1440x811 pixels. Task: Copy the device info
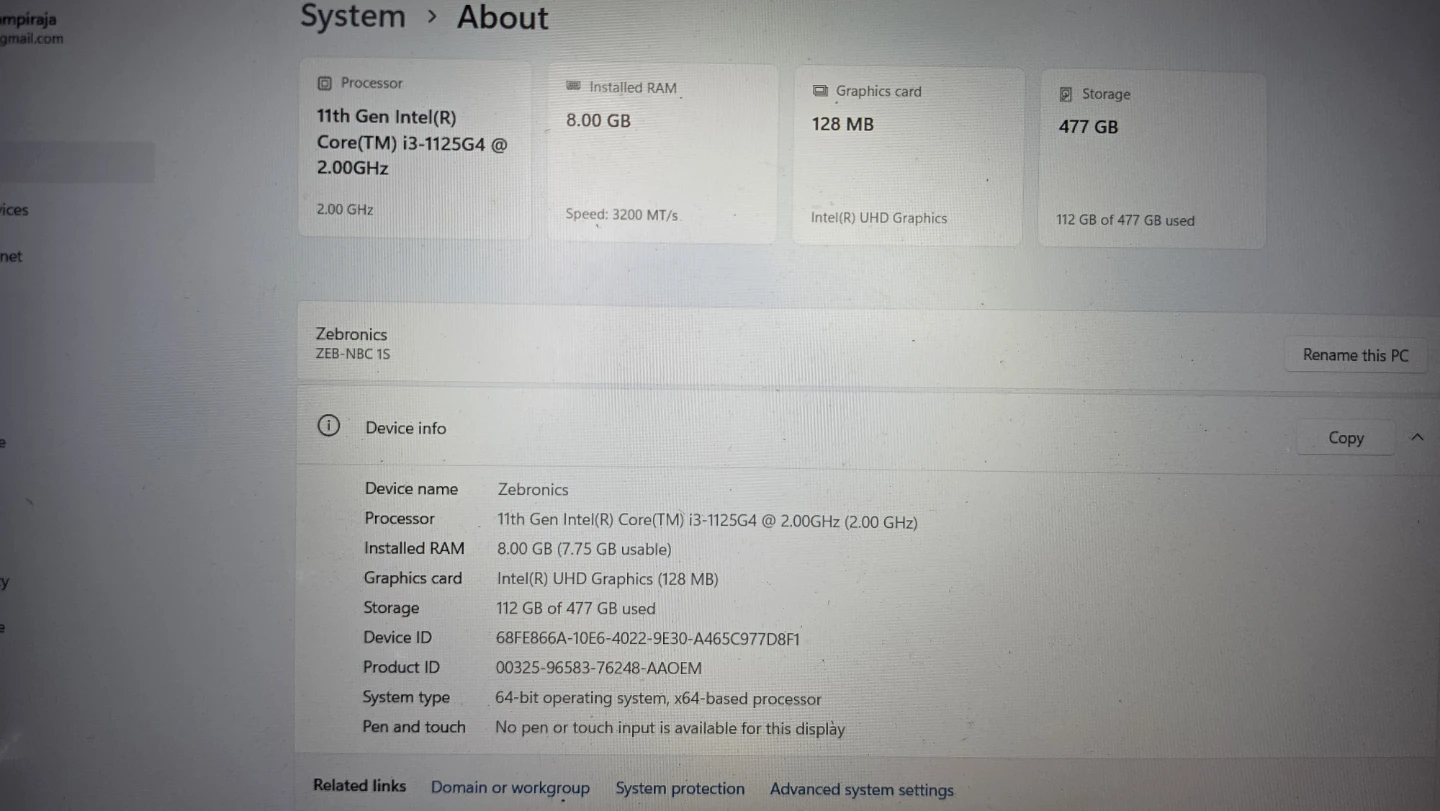1345,438
